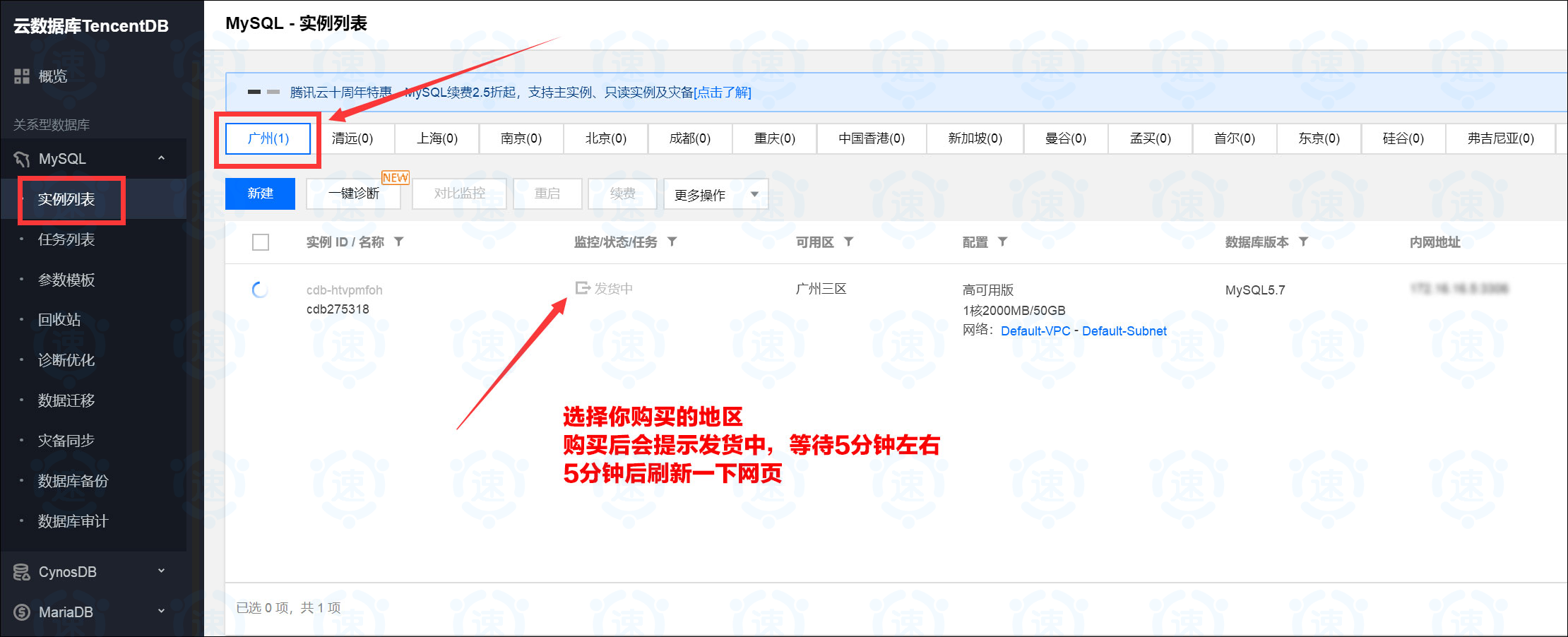Click the 续费 button
The height and width of the screenshot is (637, 1568).
[623, 194]
